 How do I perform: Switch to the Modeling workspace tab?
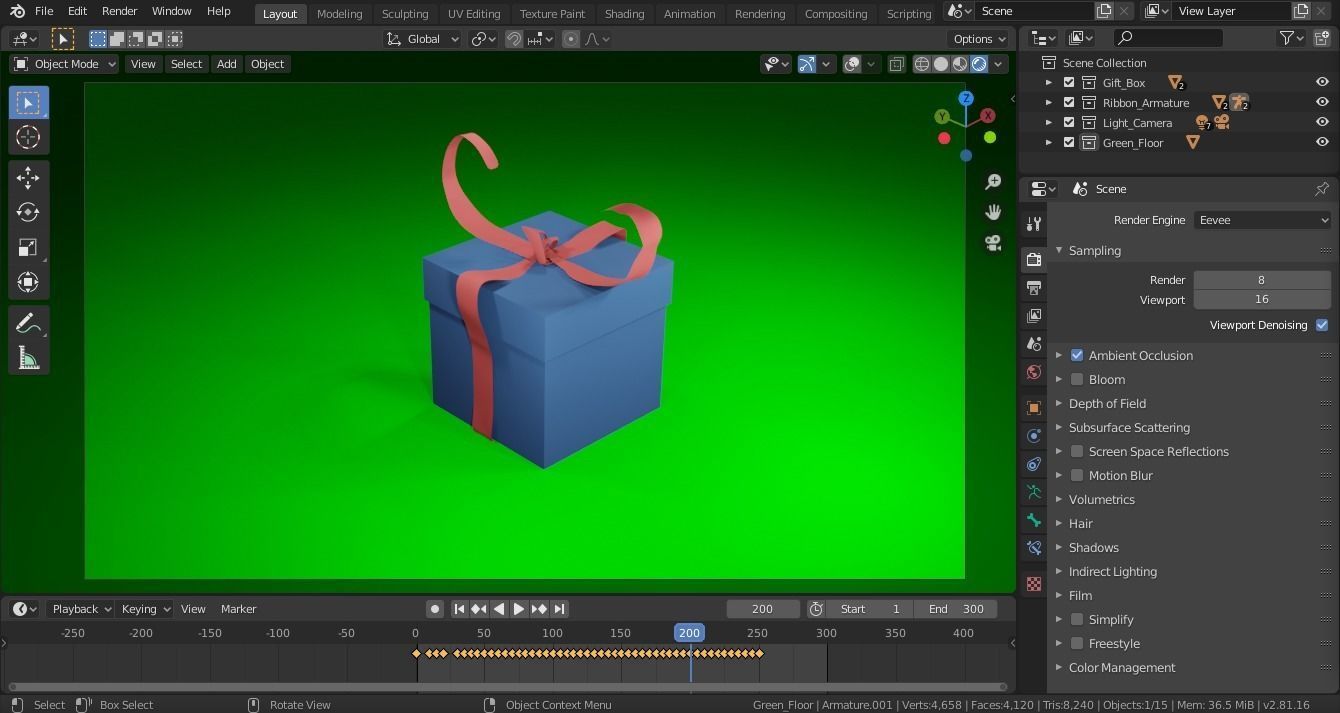point(339,14)
